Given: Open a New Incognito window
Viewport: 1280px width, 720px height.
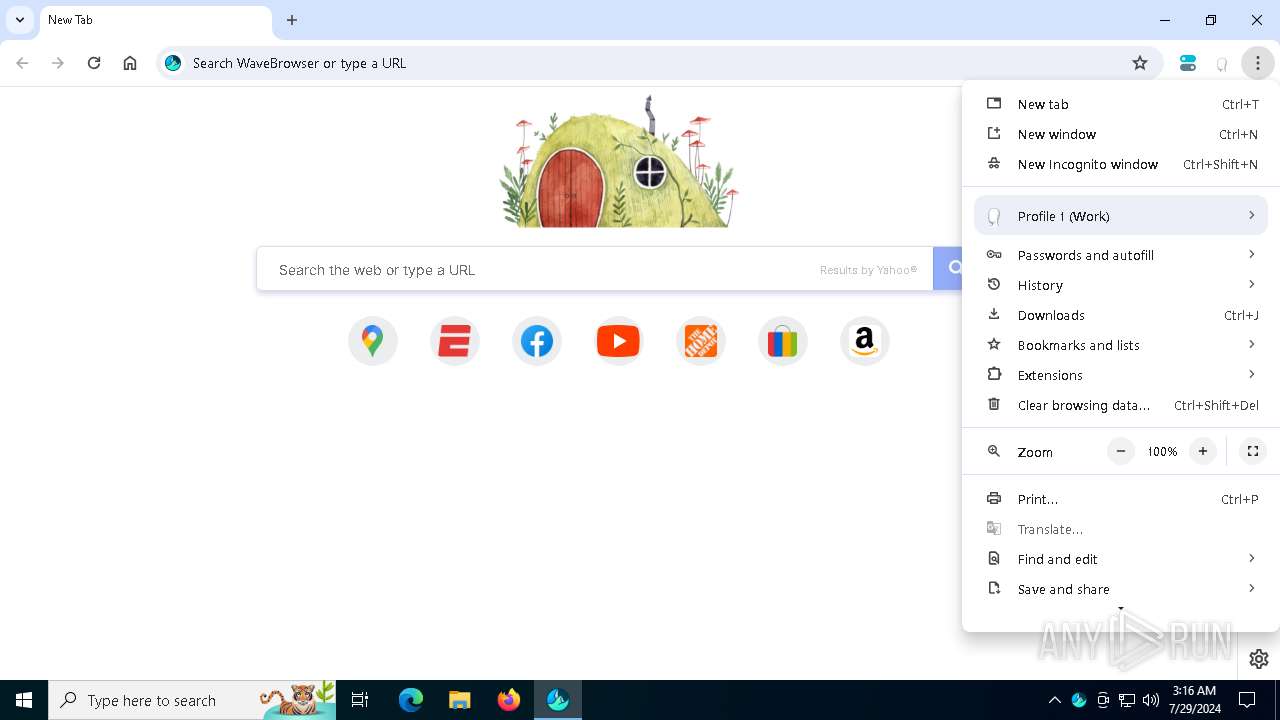Looking at the screenshot, I should [x=1121, y=164].
